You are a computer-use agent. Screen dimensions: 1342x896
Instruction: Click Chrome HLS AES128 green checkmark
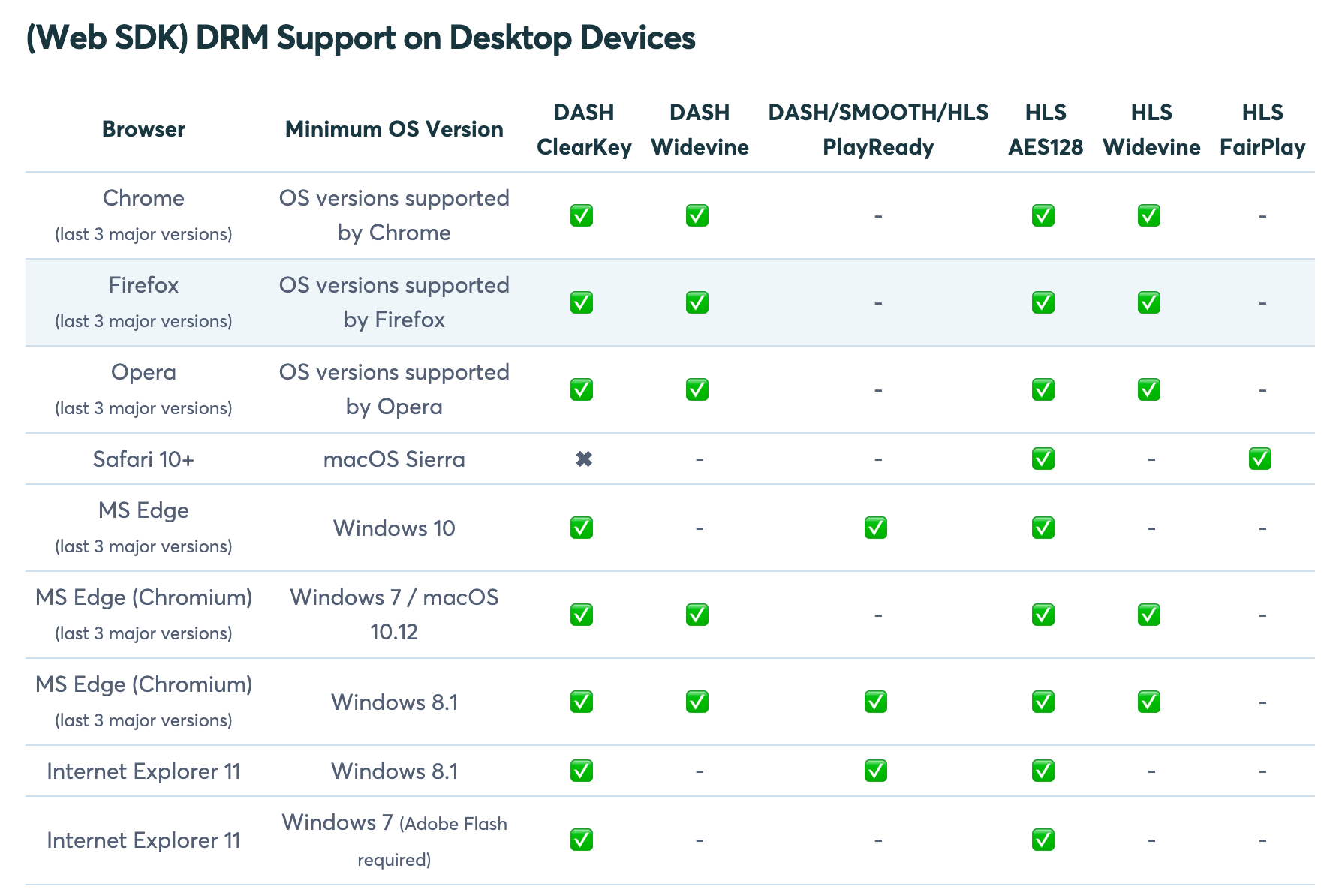click(1043, 216)
